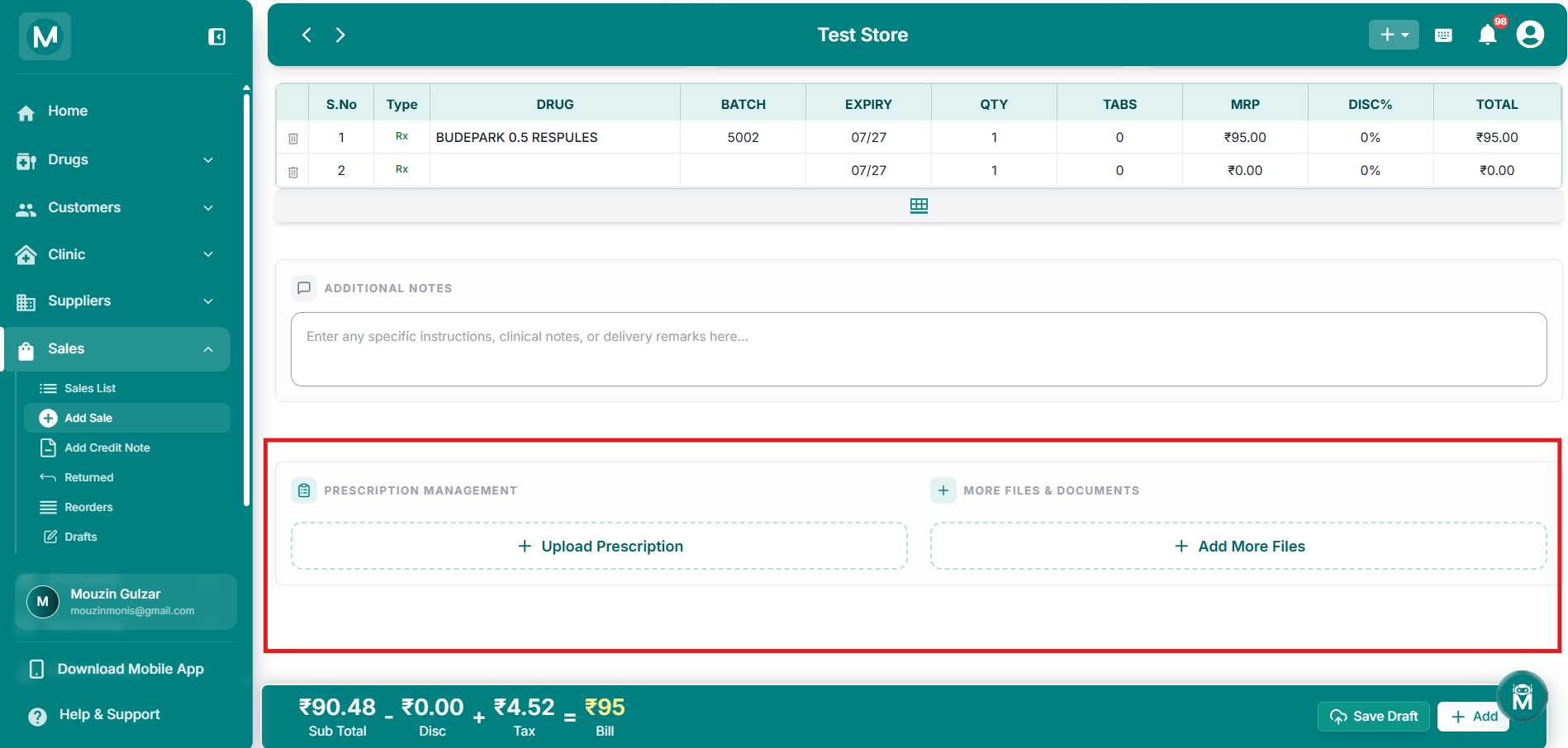Screen dimensions: 1568x748
Task: Click Download Mobile App link
Action: click(x=131, y=669)
